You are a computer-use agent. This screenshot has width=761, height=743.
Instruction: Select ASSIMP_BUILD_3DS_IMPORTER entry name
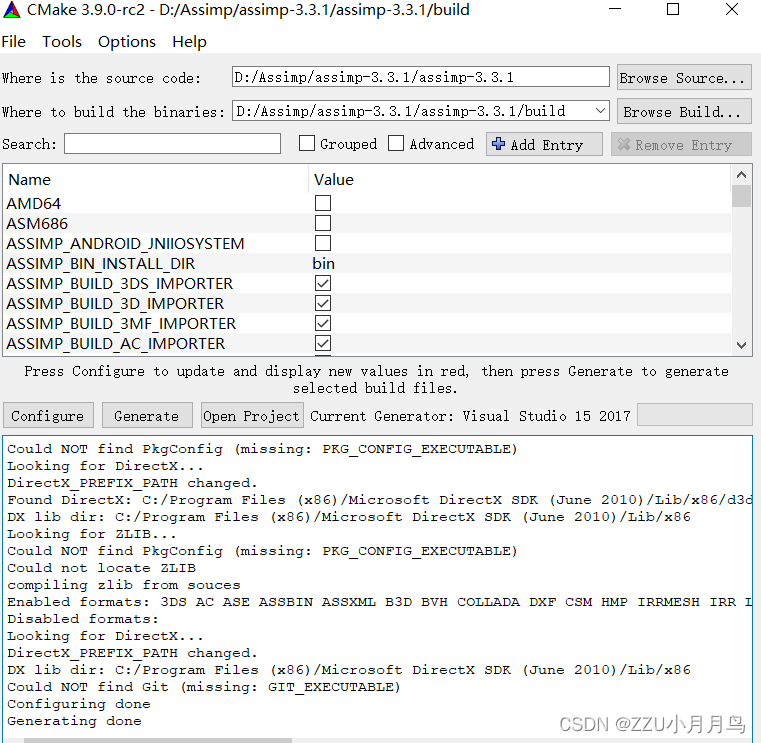(x=119, y=283)
